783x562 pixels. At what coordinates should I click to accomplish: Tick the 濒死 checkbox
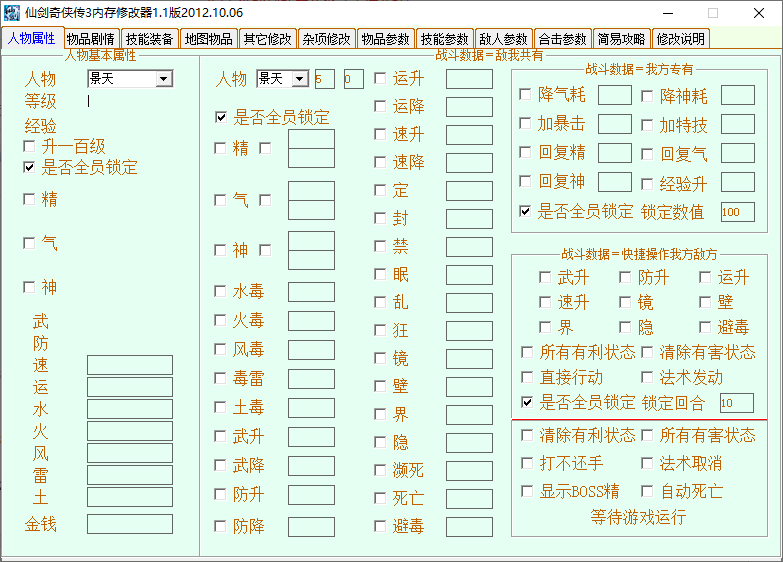click(x=380, y=470)
